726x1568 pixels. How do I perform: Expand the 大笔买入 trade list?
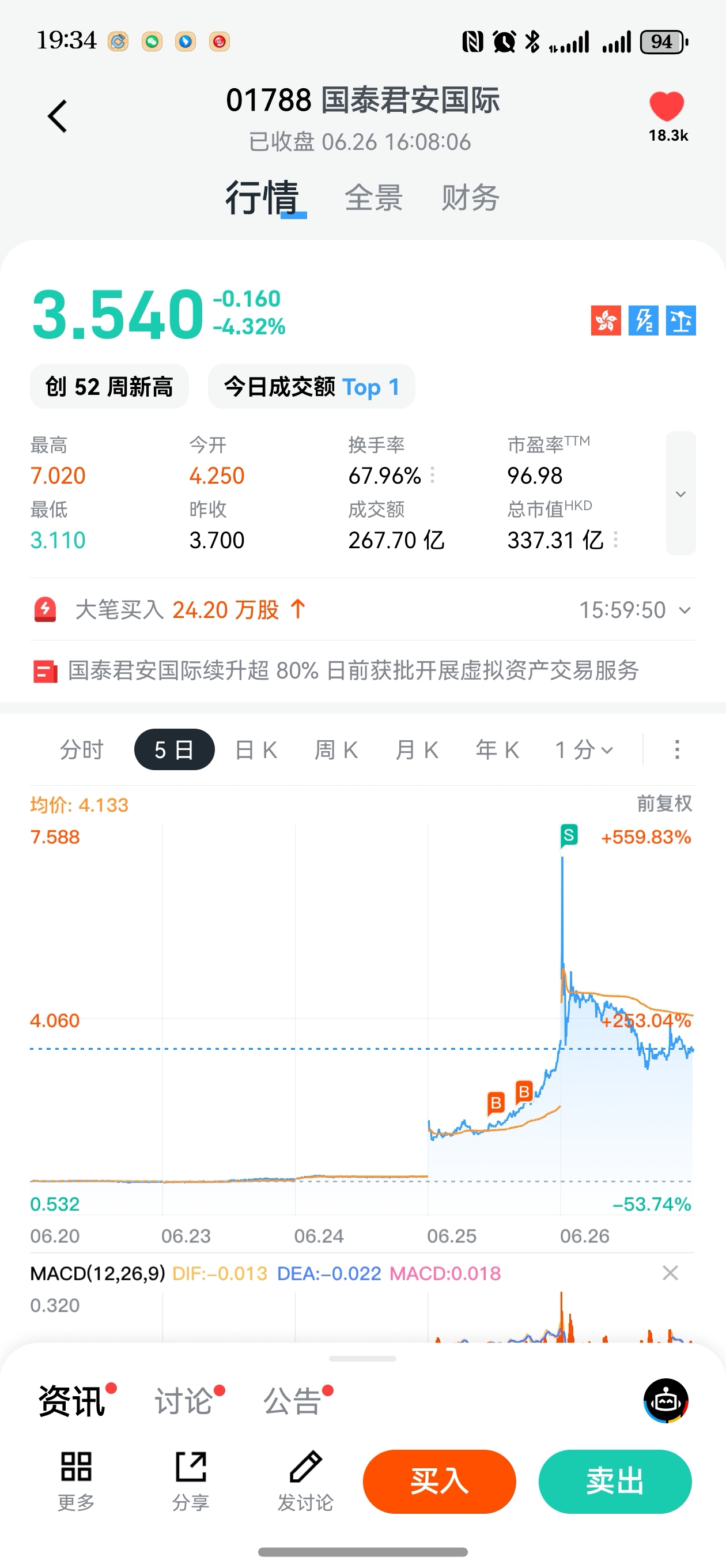[x=685, y=610]
